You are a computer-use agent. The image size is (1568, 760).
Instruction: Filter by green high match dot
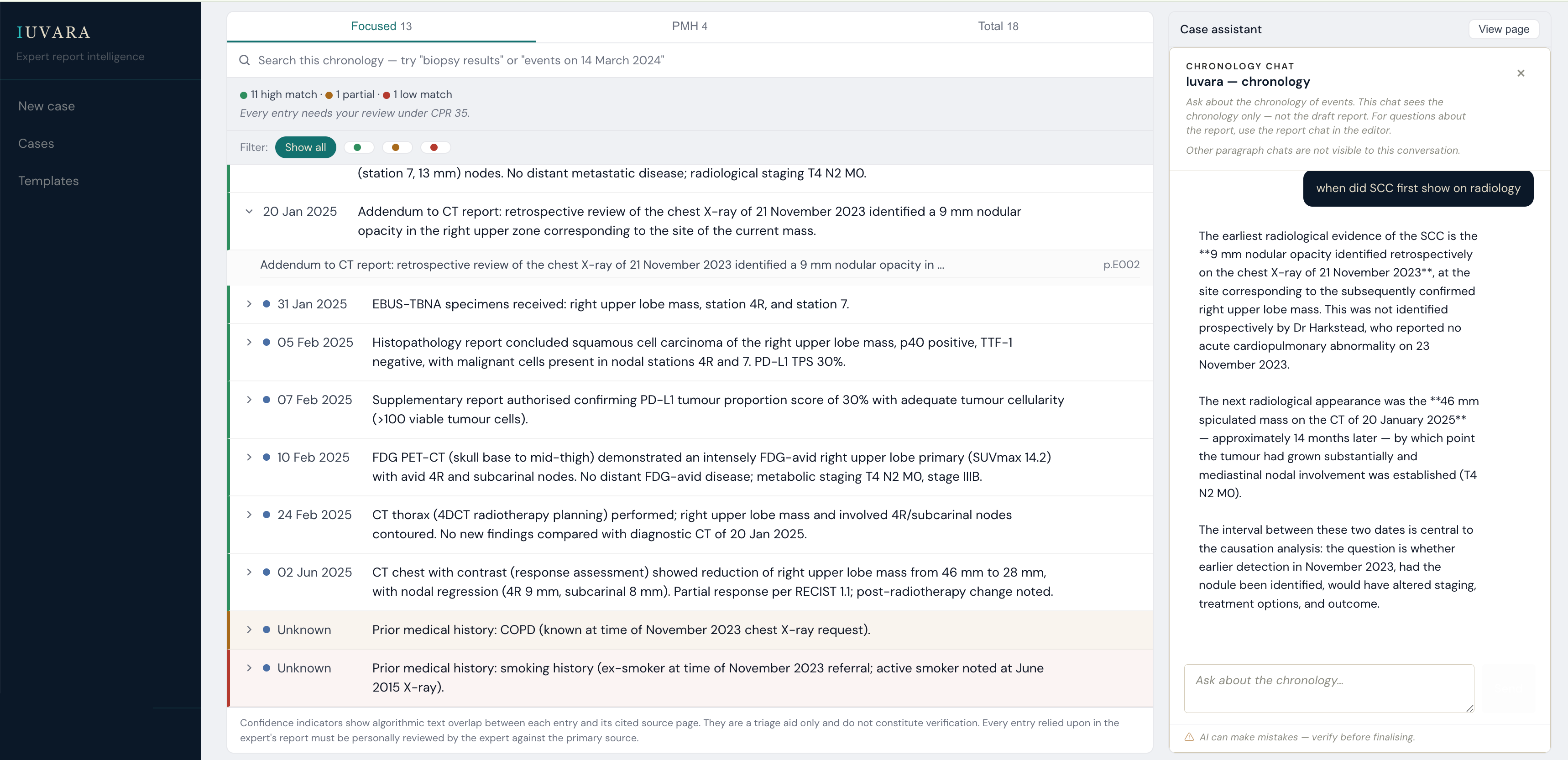358,147
